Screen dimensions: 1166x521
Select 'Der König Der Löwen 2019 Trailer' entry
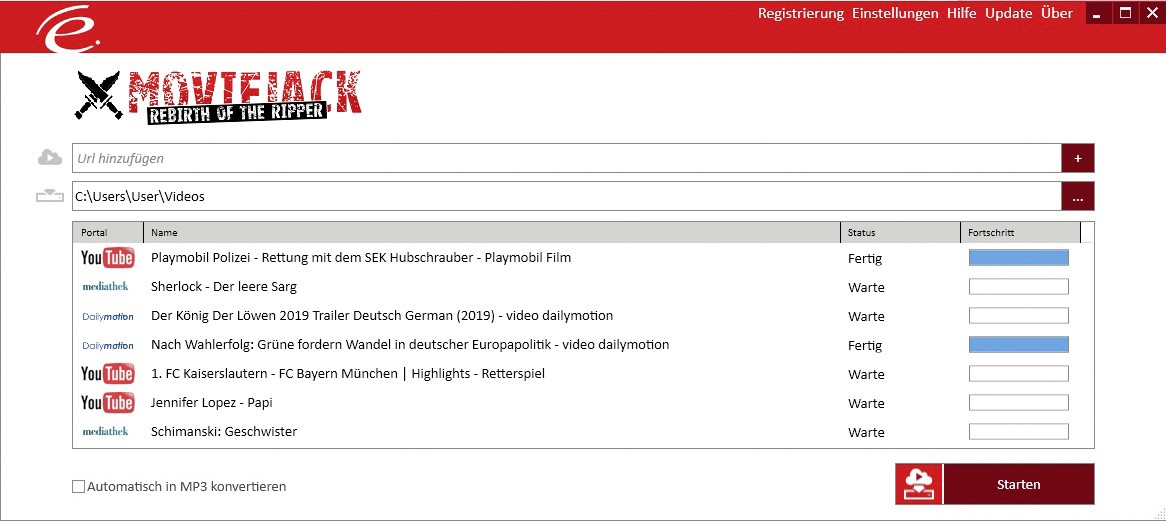pos(382,316)
